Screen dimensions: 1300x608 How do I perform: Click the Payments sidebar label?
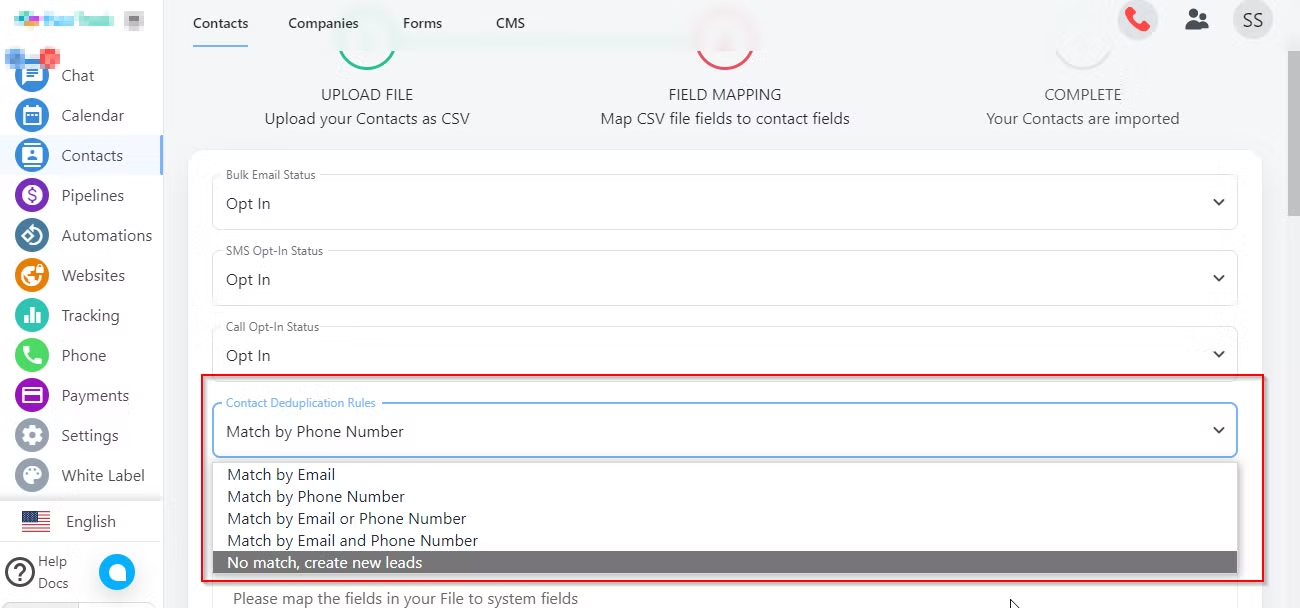[95, 395]
